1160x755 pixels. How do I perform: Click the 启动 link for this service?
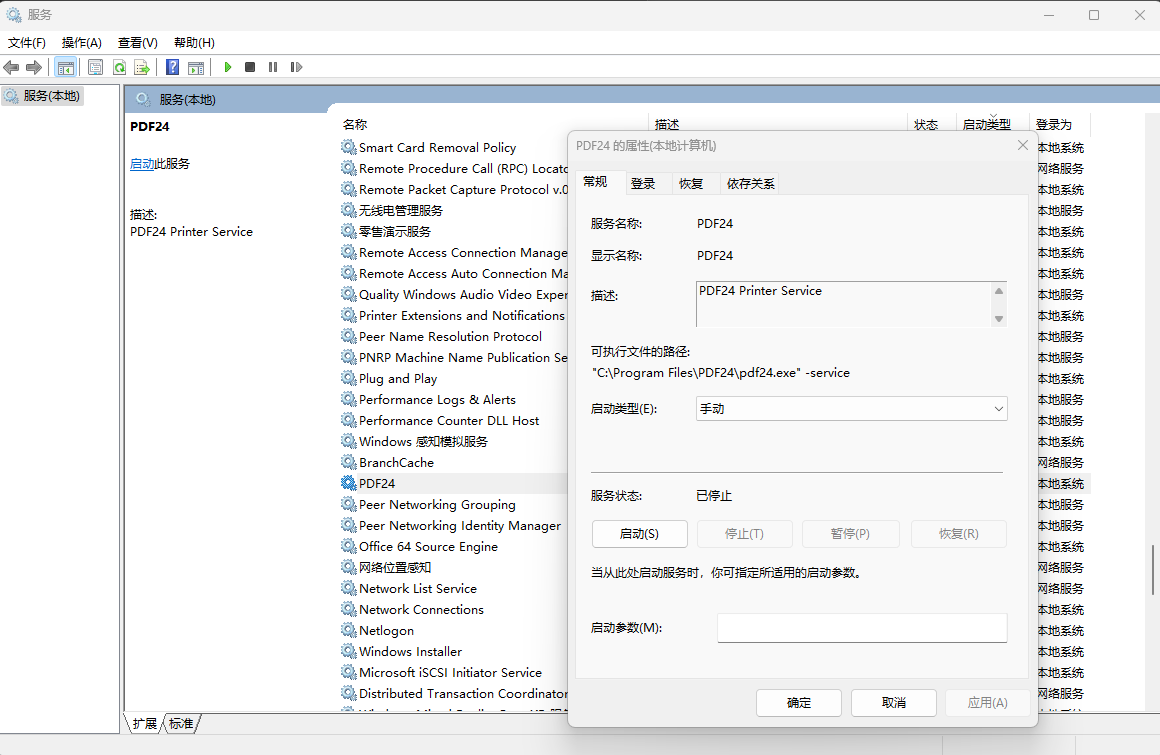(x=142, y=164)
